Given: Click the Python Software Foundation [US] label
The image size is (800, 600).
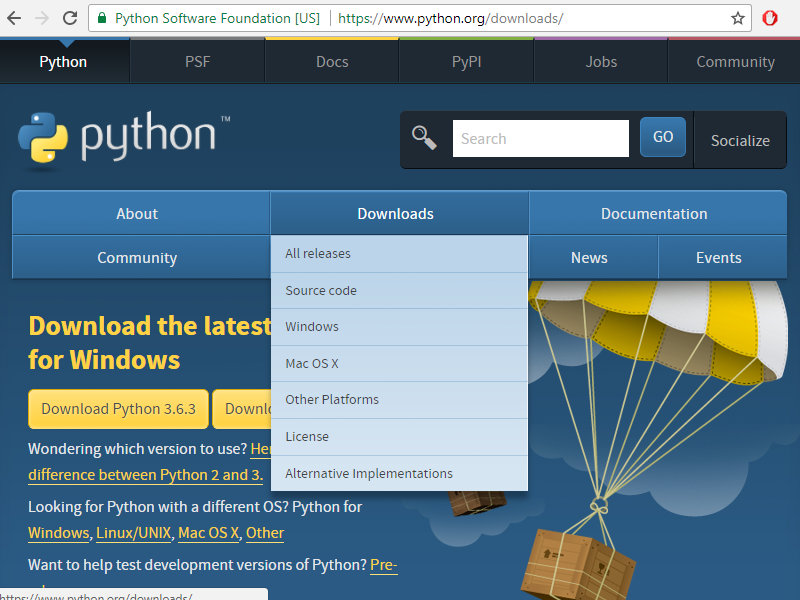Looking at the screenshot, I should point(217,18).
